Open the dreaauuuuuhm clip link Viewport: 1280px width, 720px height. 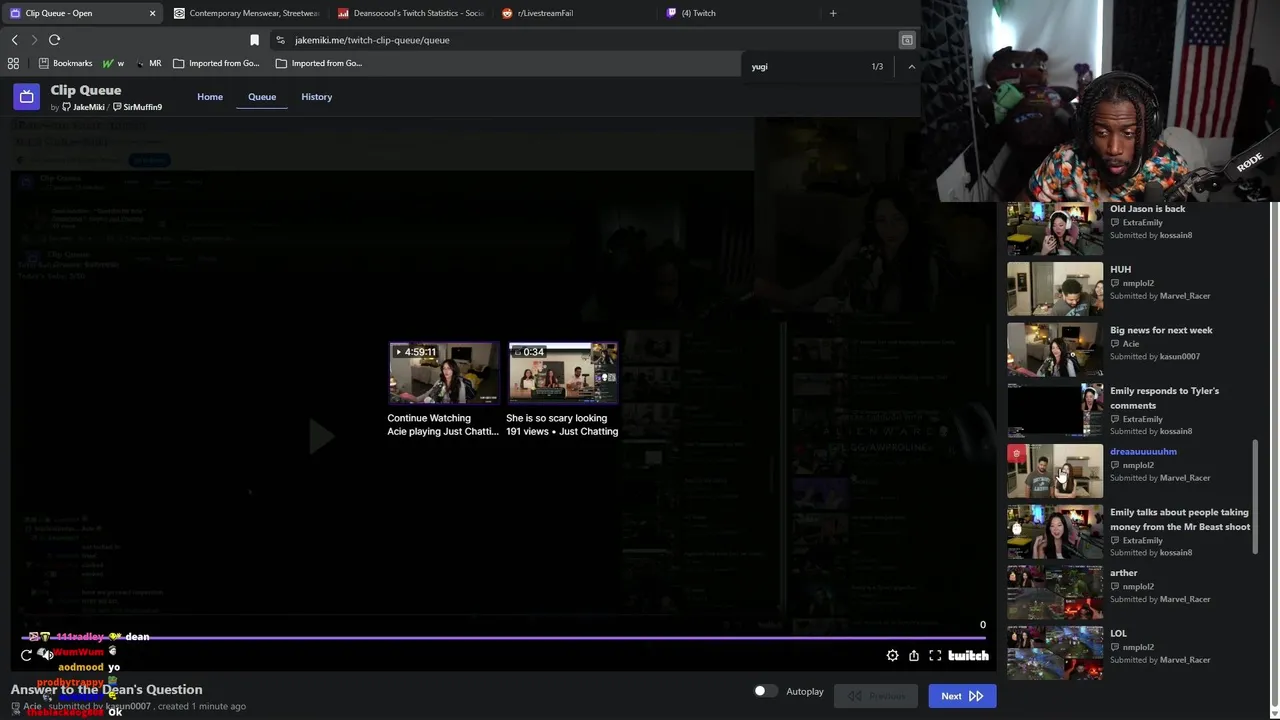point(1143,452)
